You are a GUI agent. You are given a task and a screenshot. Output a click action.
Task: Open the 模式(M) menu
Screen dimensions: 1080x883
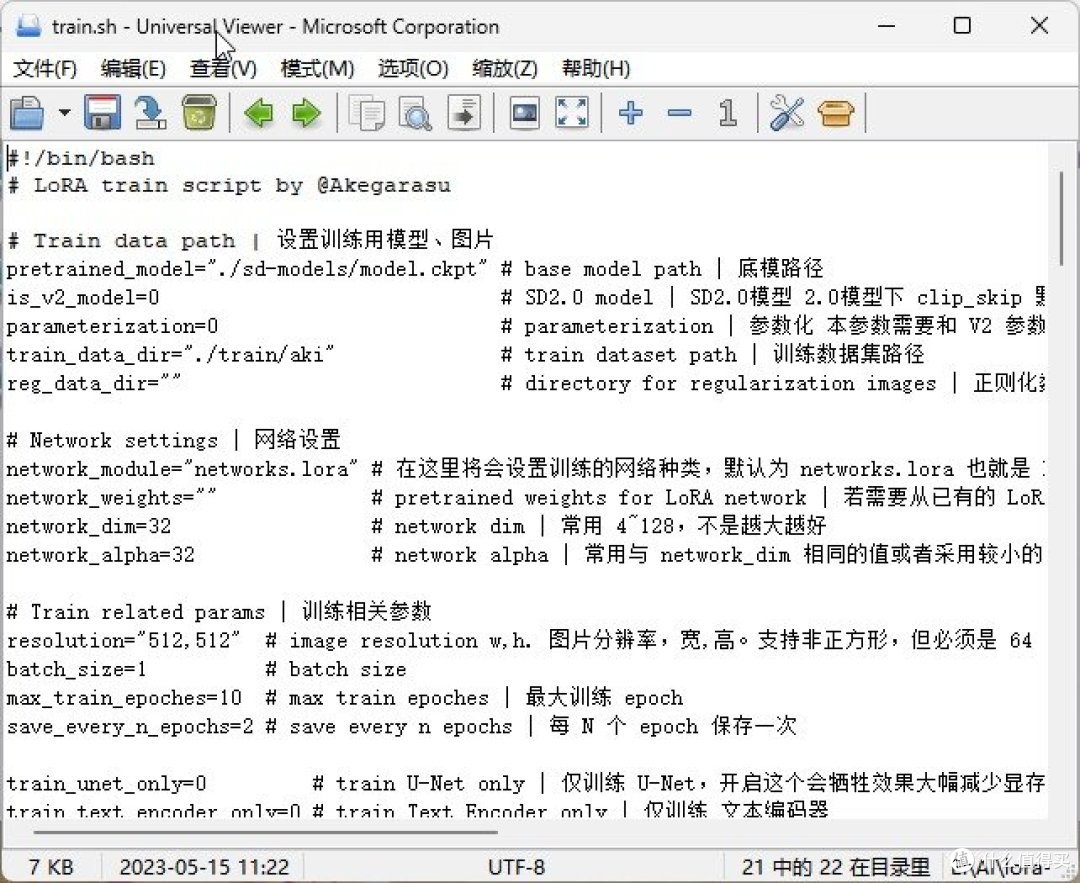coord(317,68)
